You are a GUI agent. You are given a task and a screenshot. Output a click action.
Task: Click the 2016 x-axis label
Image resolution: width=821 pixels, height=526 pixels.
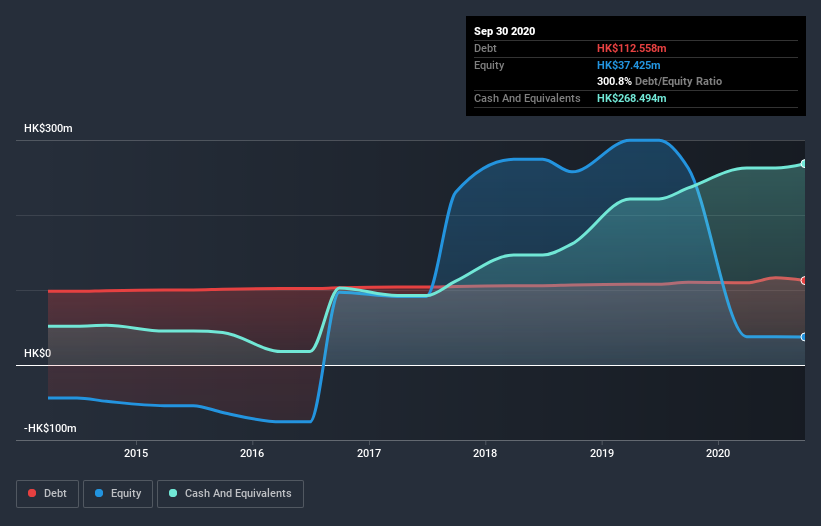252,453
